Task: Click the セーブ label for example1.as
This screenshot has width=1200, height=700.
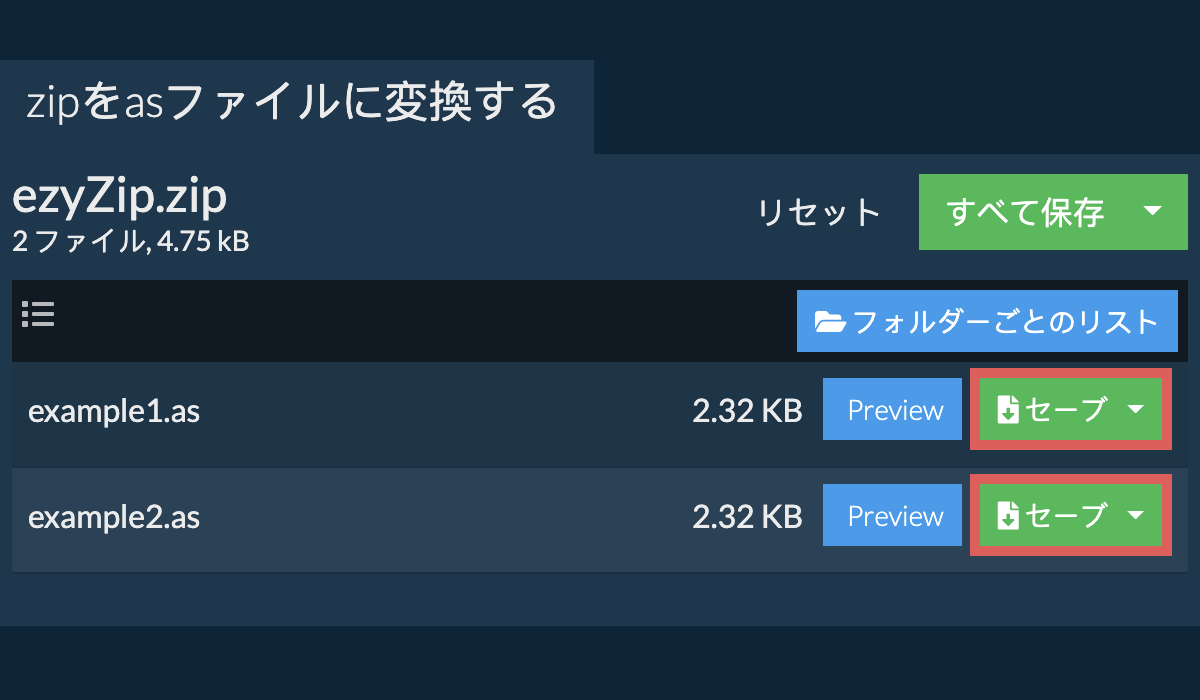Action: coord(1066,410)
